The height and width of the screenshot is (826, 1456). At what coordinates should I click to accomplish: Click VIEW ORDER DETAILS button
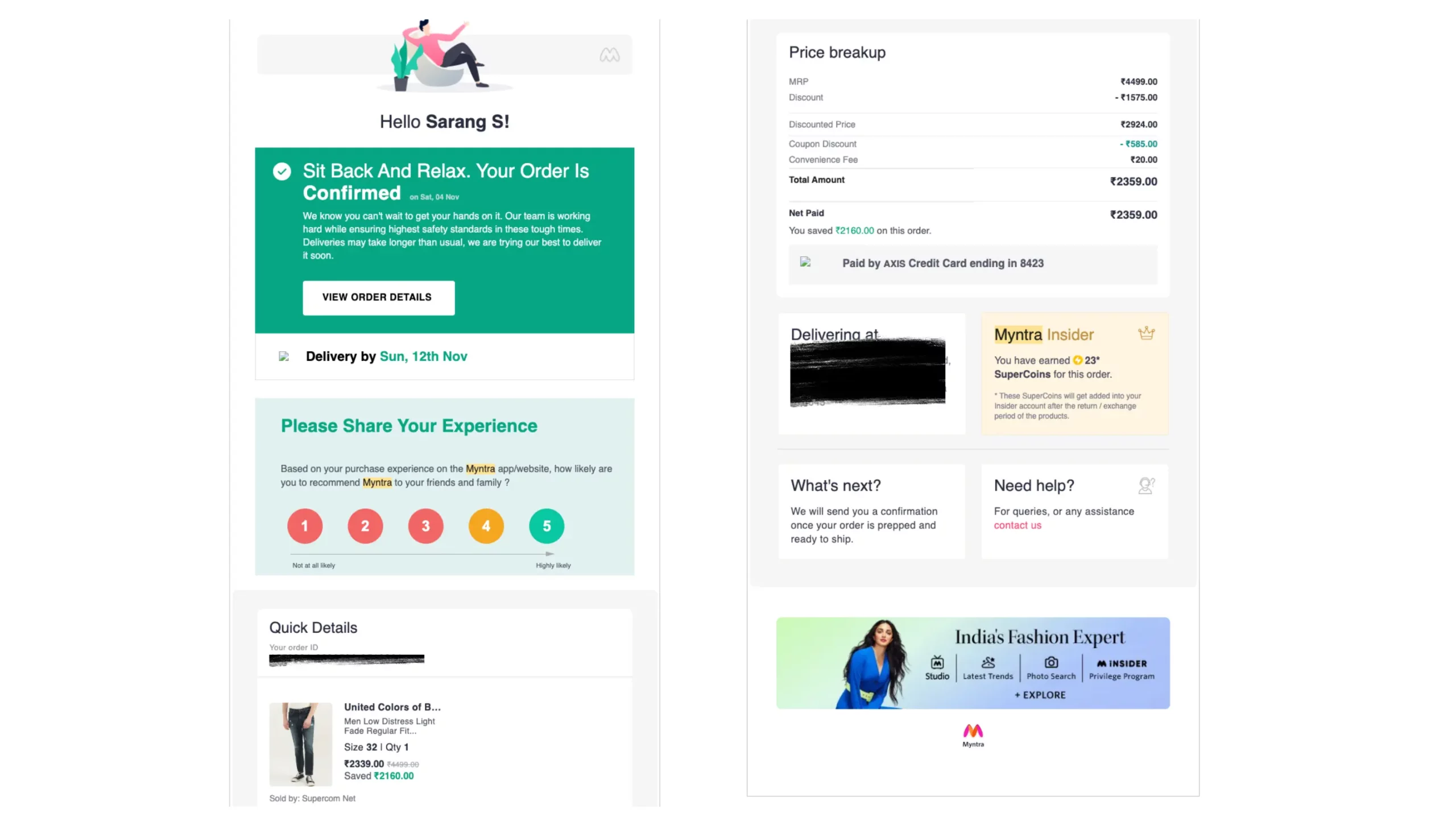click(377, 297)
